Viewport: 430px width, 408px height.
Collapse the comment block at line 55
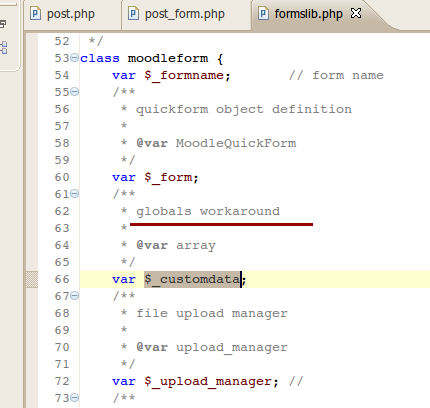click(75, 91)
